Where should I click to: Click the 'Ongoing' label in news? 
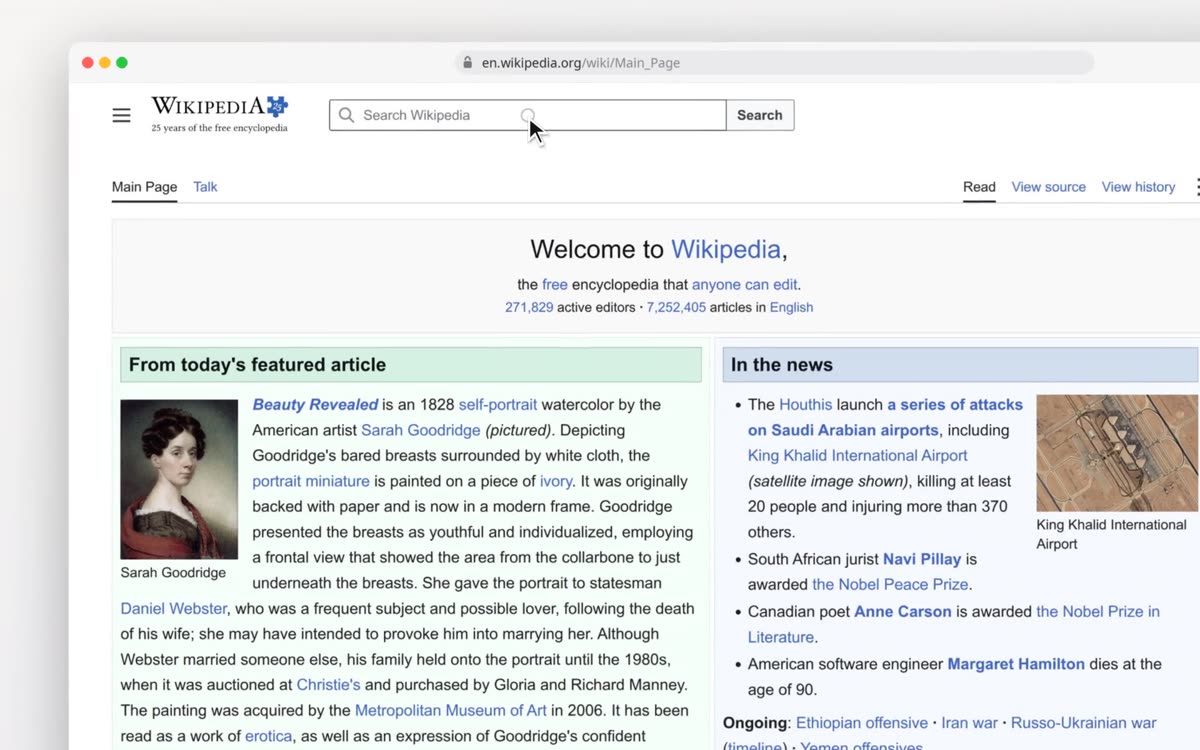(x=755, y=722)
